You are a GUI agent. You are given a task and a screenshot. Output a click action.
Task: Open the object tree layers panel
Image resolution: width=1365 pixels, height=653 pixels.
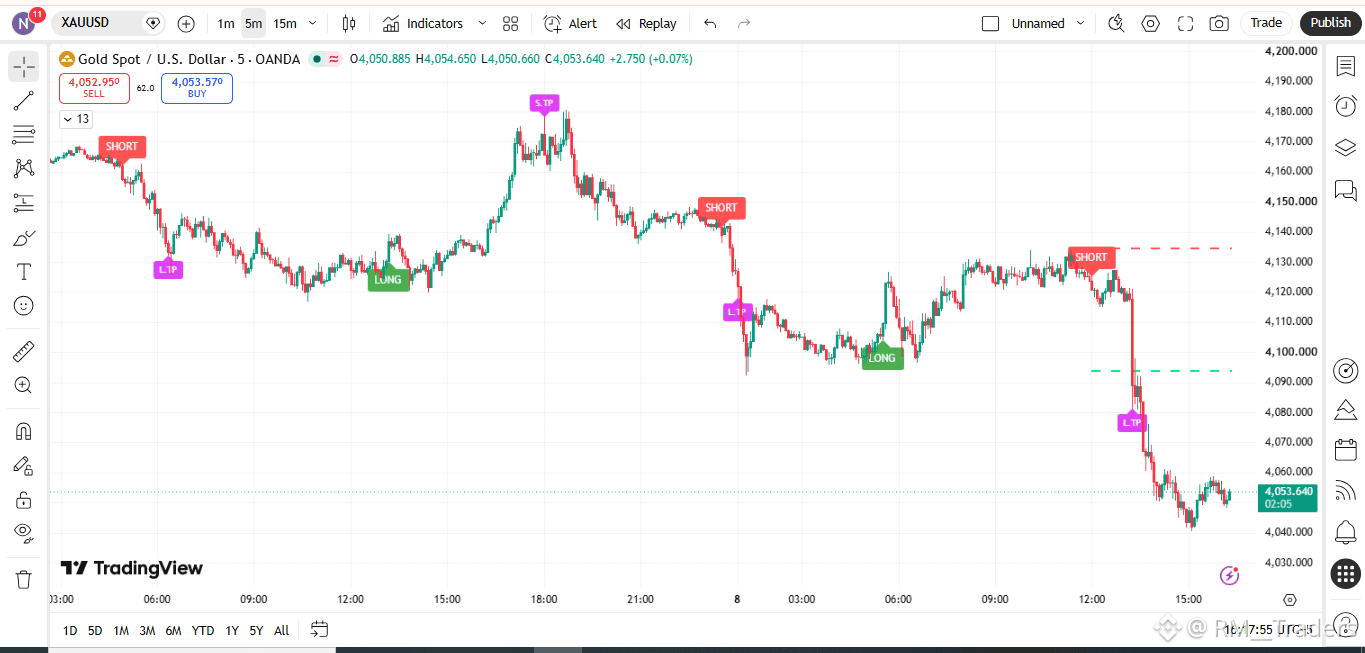[1345, 148]
